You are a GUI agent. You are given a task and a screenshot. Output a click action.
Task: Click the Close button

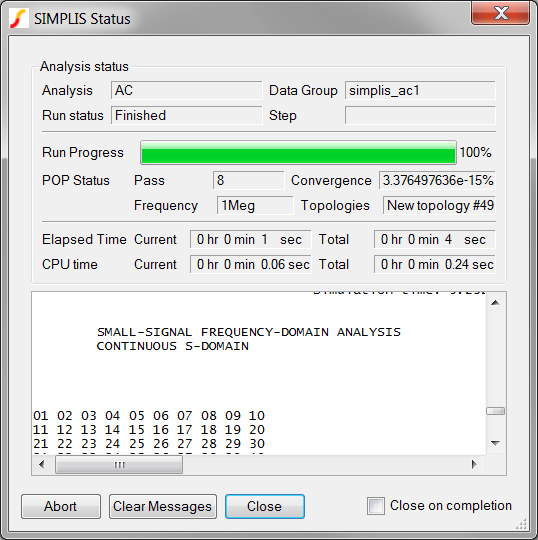click(265, 506)
